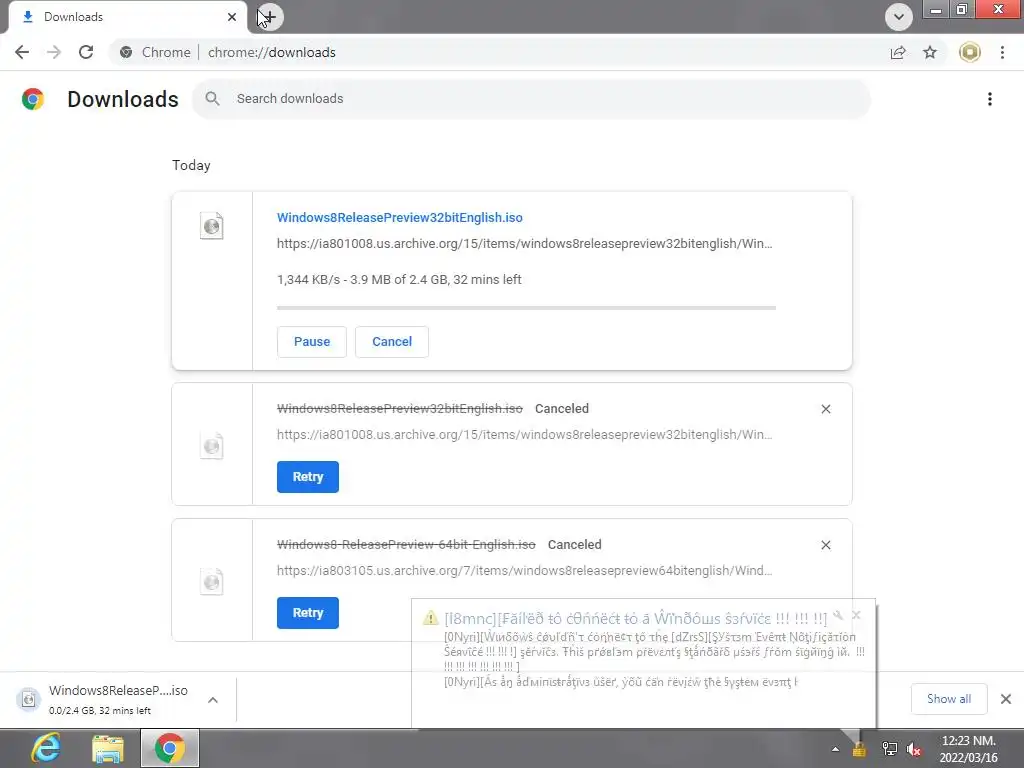
Task: Click the file icon of canceled 64bit ISO
Action: 212,581
